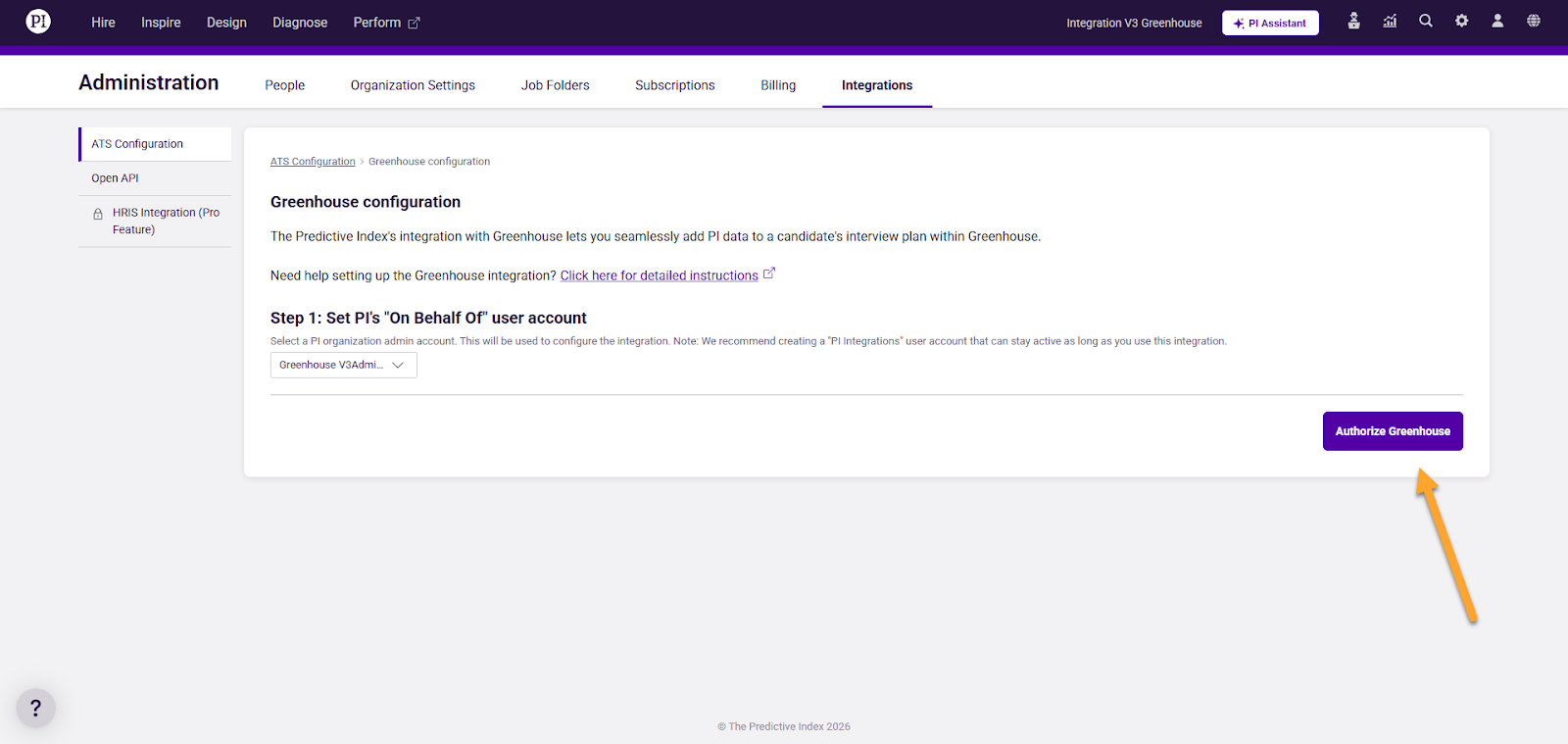
Task: Open the bar chart analytics icon
Action: click(1390, 21)
